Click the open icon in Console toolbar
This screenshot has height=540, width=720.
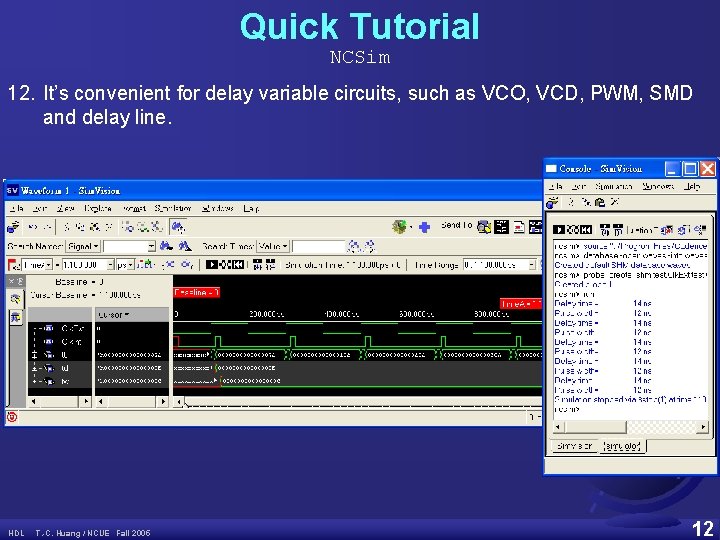coord(552,202)
